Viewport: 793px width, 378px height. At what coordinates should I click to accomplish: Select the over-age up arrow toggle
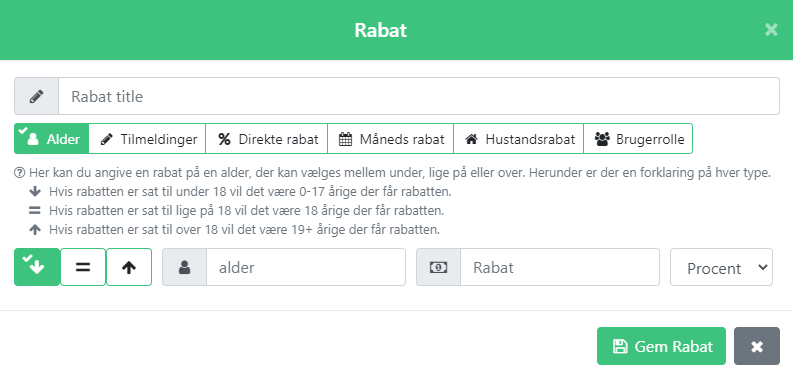pyautogui.click(x=129, y=267)
